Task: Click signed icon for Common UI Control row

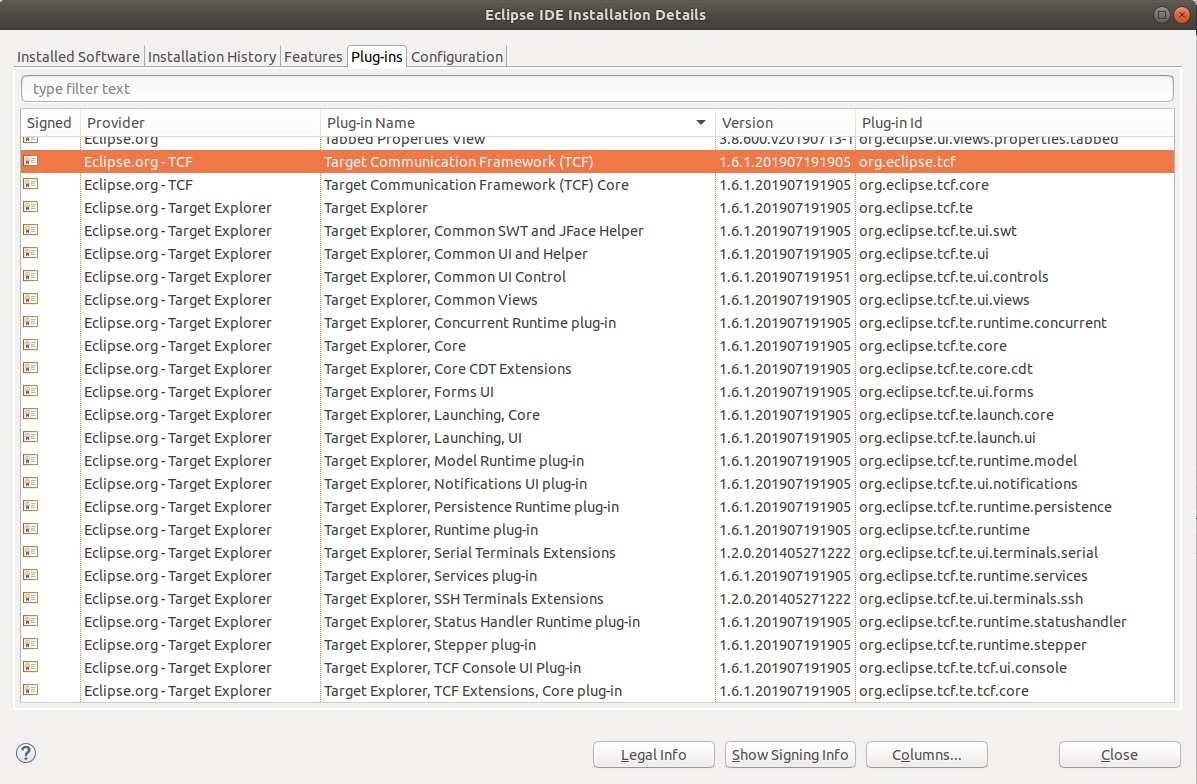Action: click(x=31, y=276)
